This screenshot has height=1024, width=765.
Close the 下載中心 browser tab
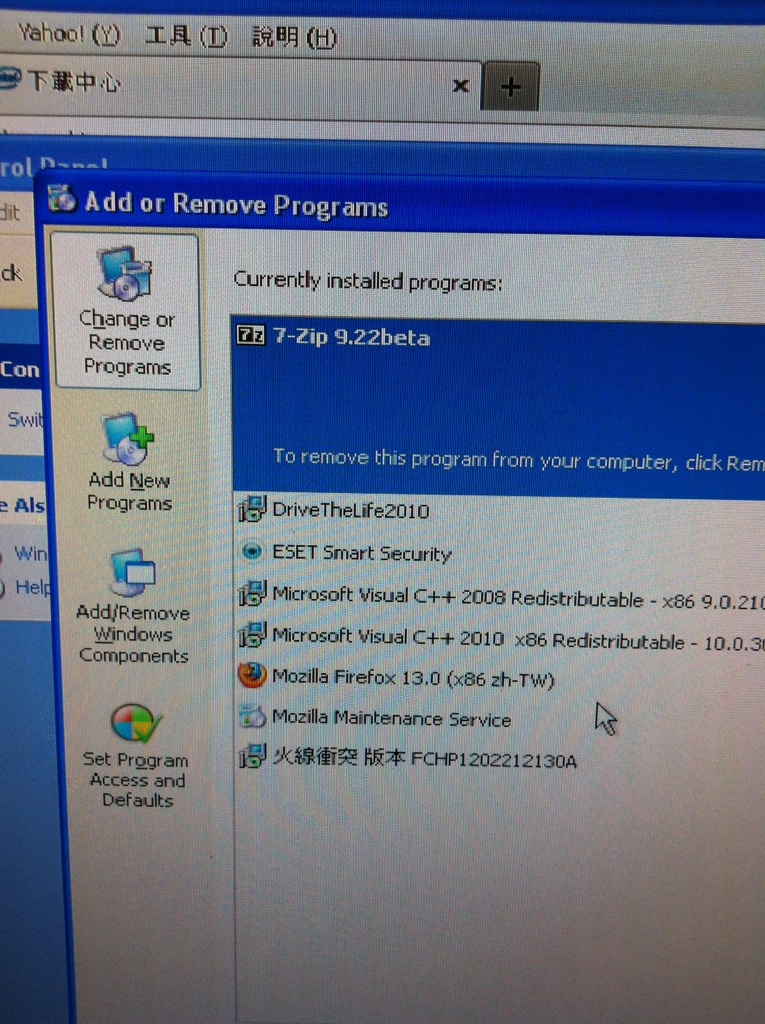click(x=461, y=86)
